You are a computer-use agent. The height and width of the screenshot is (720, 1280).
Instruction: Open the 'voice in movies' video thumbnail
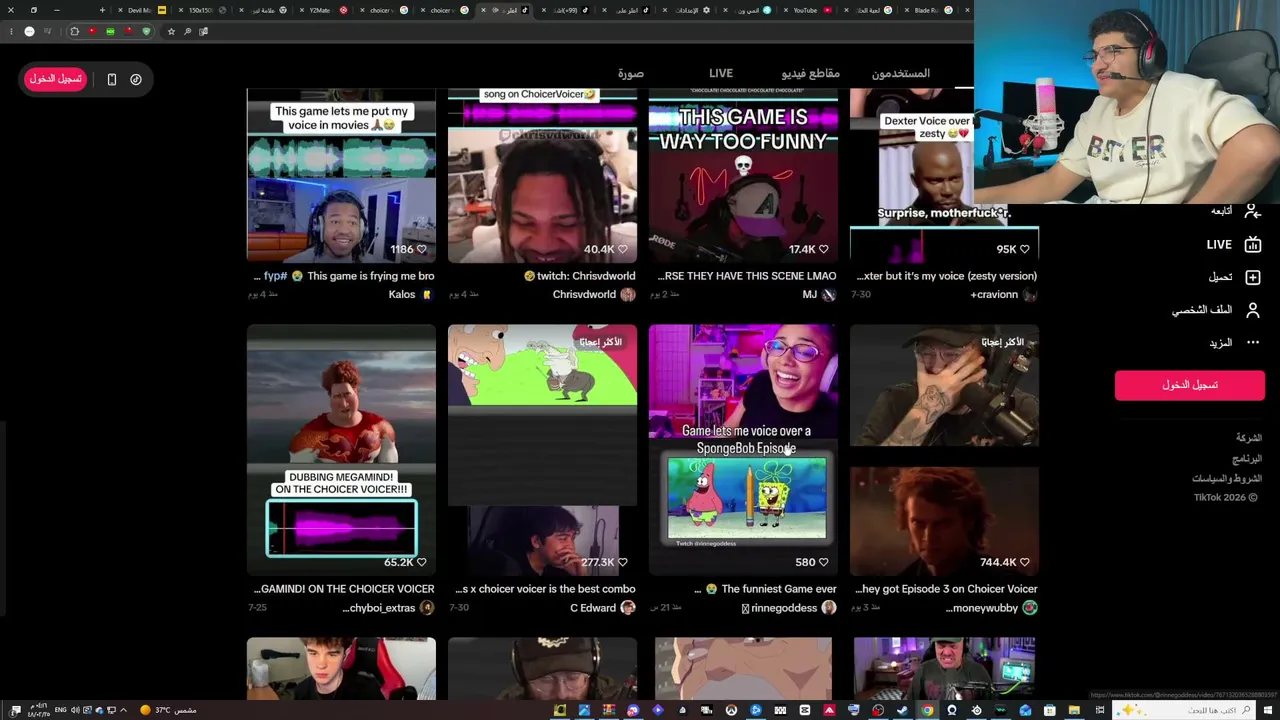[341, 176]
